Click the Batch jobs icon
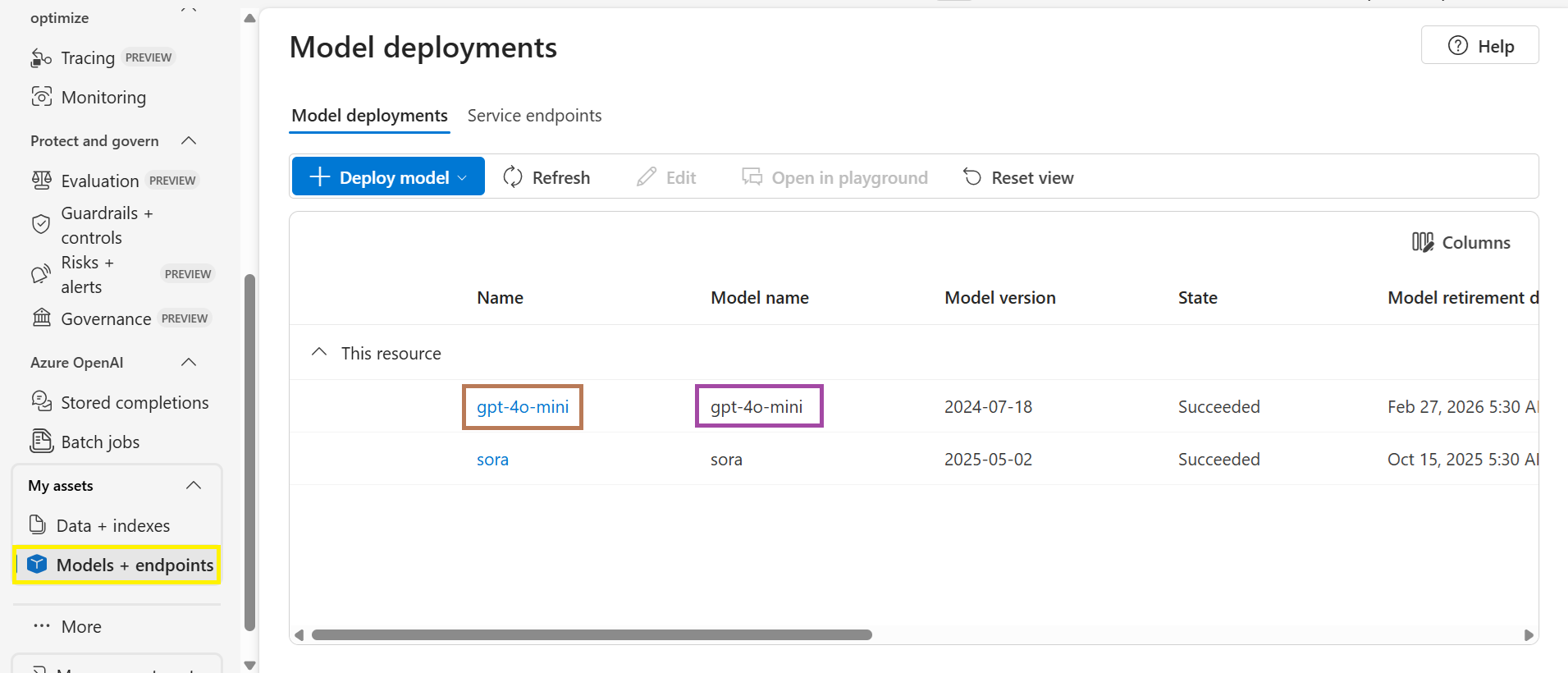 (x=41, y=441)
